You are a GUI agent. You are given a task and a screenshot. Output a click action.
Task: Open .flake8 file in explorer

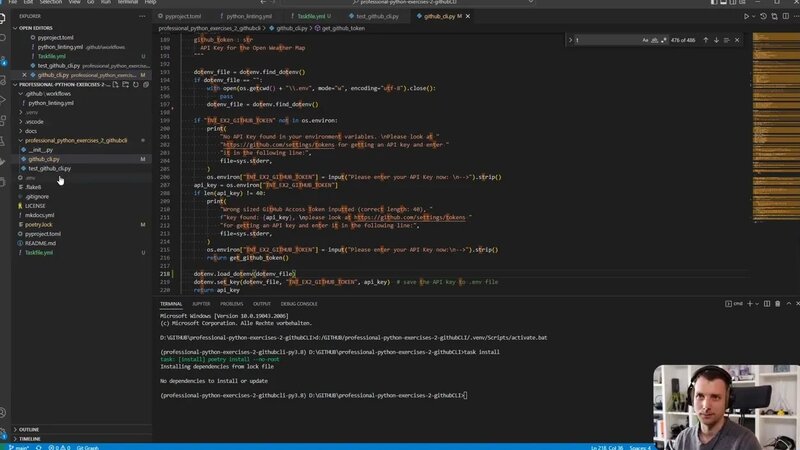82,187
